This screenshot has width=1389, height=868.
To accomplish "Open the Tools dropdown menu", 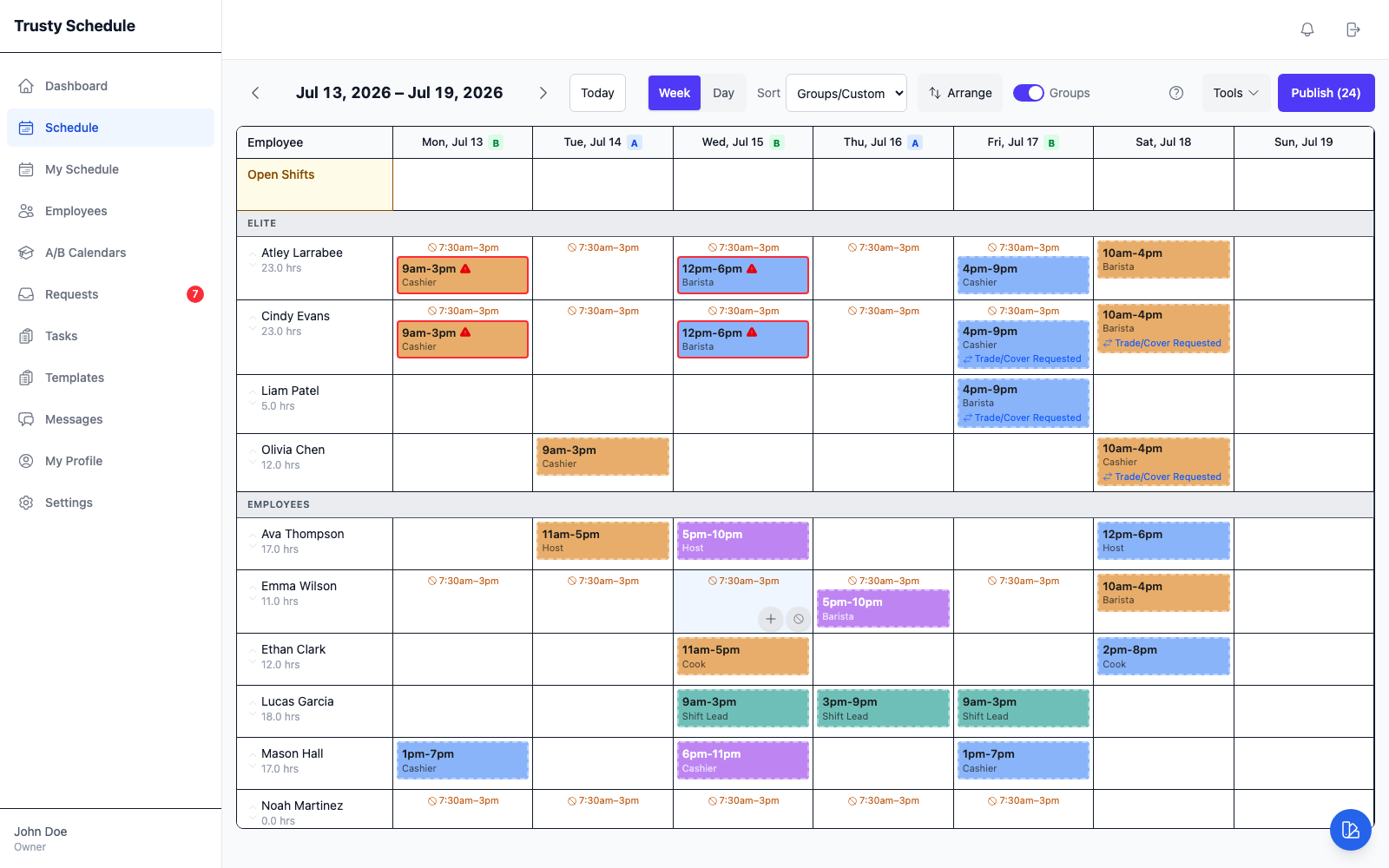I will (x=1236, y=93).
